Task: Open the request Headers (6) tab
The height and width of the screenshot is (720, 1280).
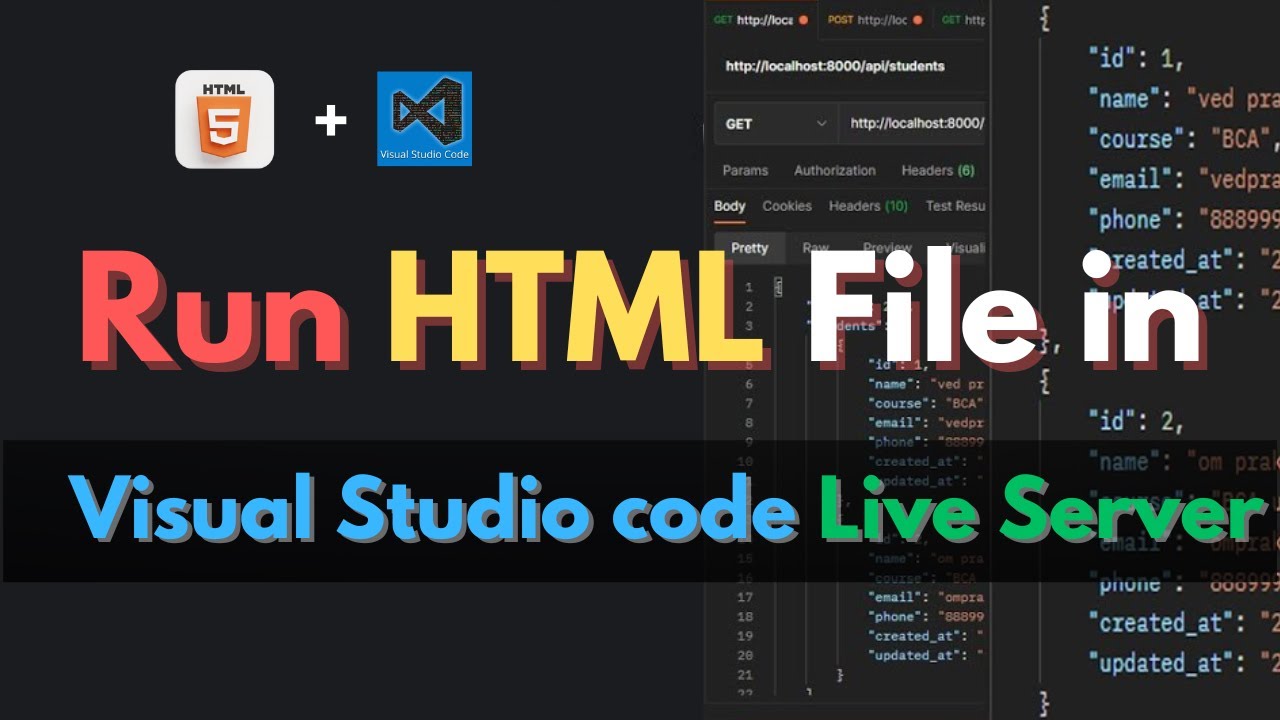Action: pos(938,170)
